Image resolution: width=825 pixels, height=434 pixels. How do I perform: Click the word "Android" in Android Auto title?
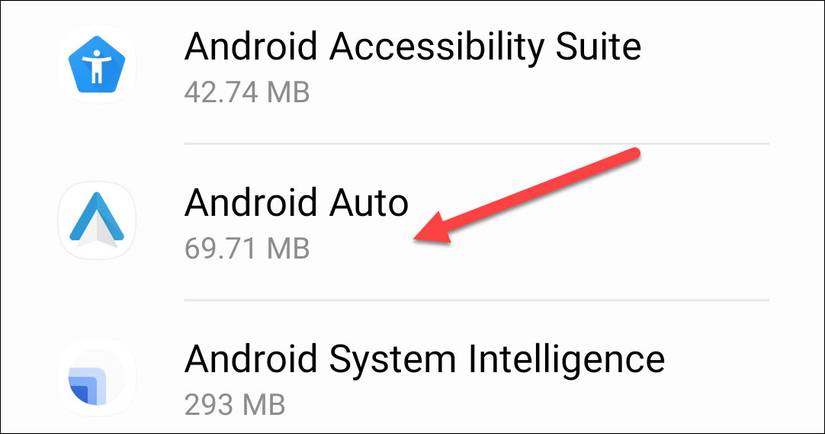251,203
